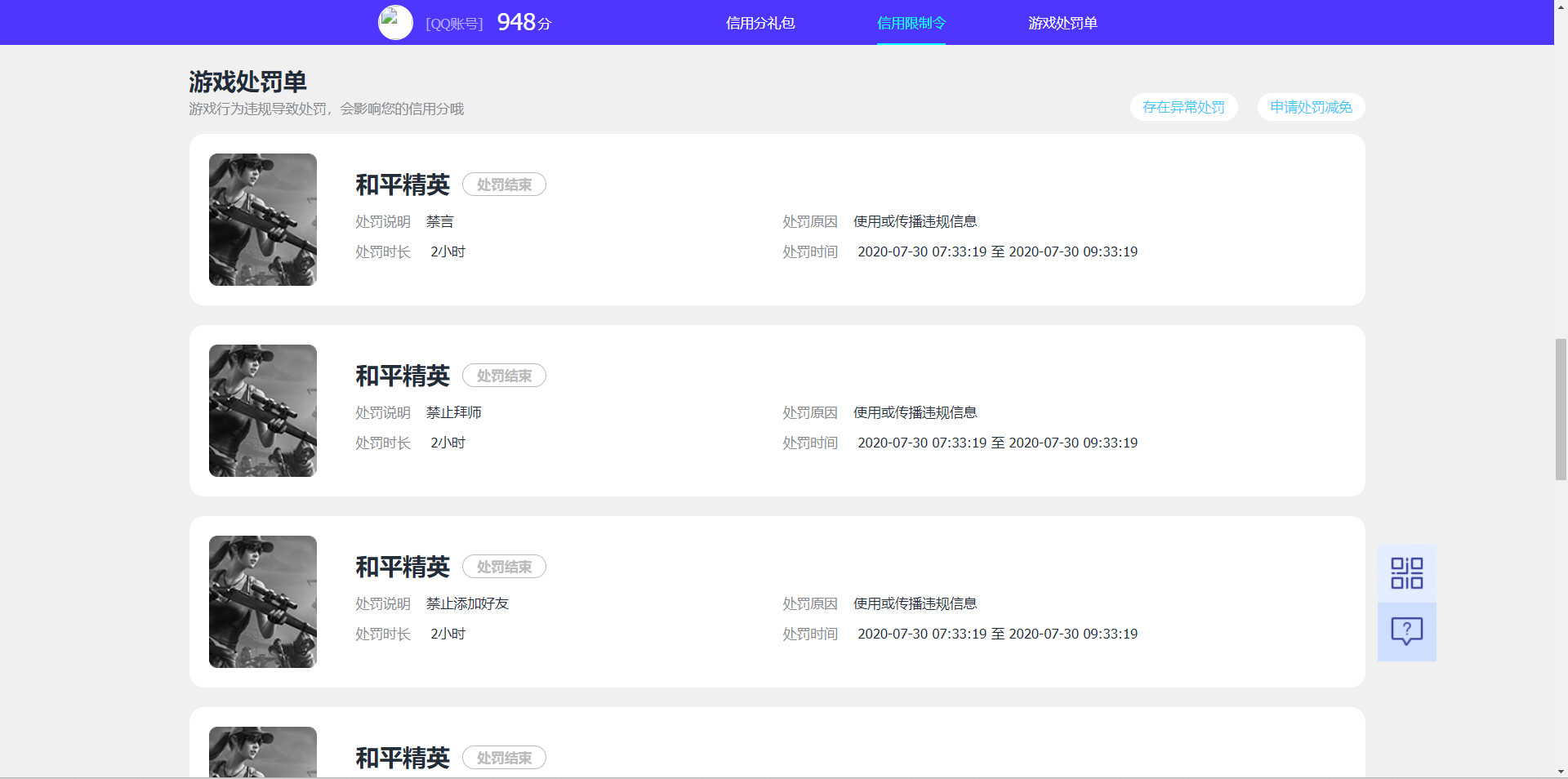Click penalty time range on 禁止添加好友 card
Viewport: 1568px width, 779px height.
coord(997,634)
